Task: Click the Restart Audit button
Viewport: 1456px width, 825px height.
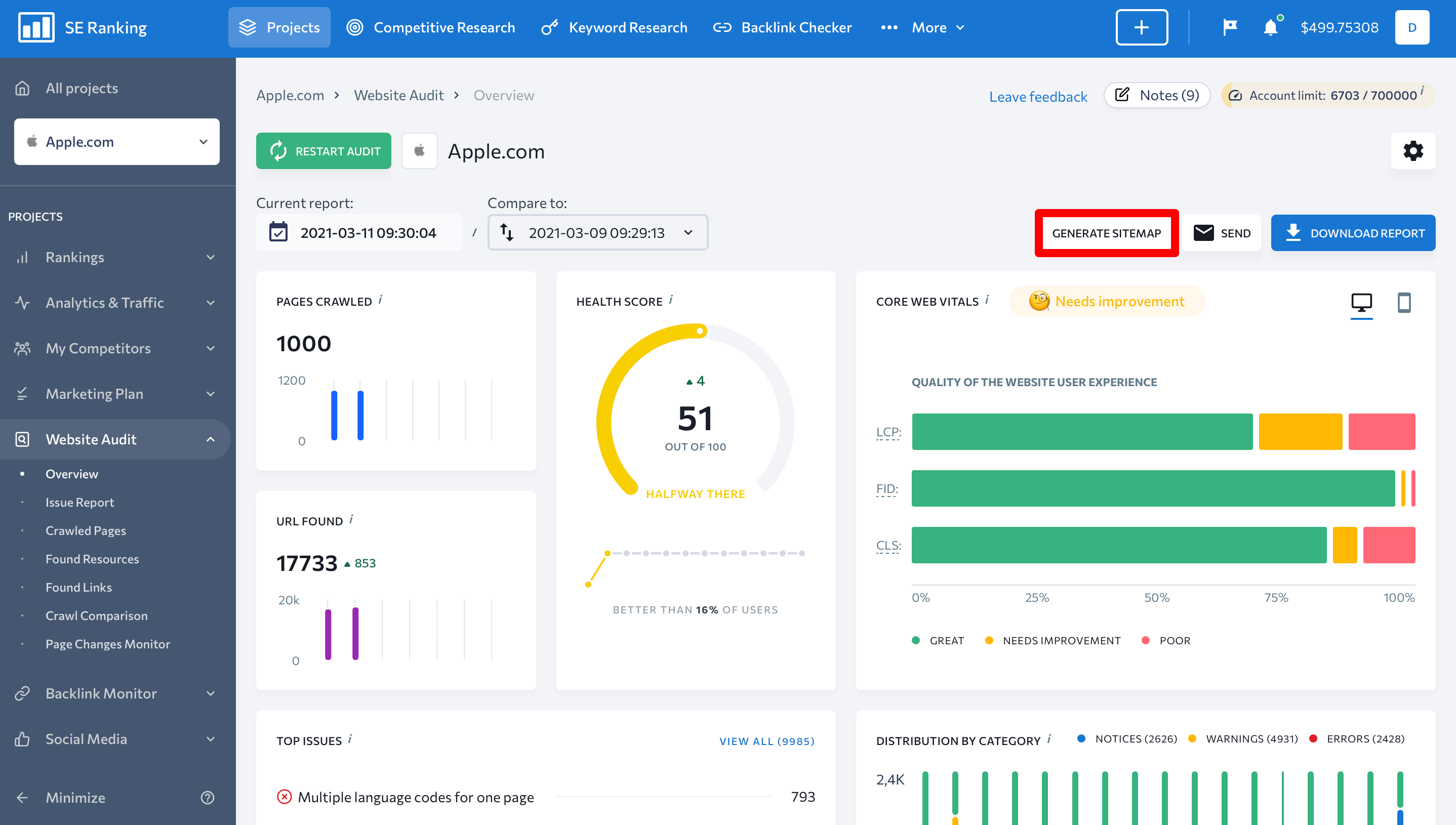Action: pos(323,151)
